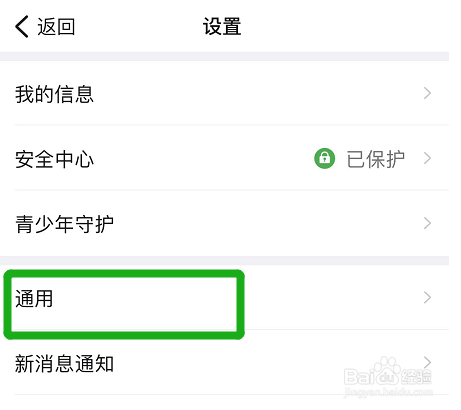Image resolution: width=461 pixels, height=410 pixels.
Task: Click the 返回 back text
Action: coord(56,27)
